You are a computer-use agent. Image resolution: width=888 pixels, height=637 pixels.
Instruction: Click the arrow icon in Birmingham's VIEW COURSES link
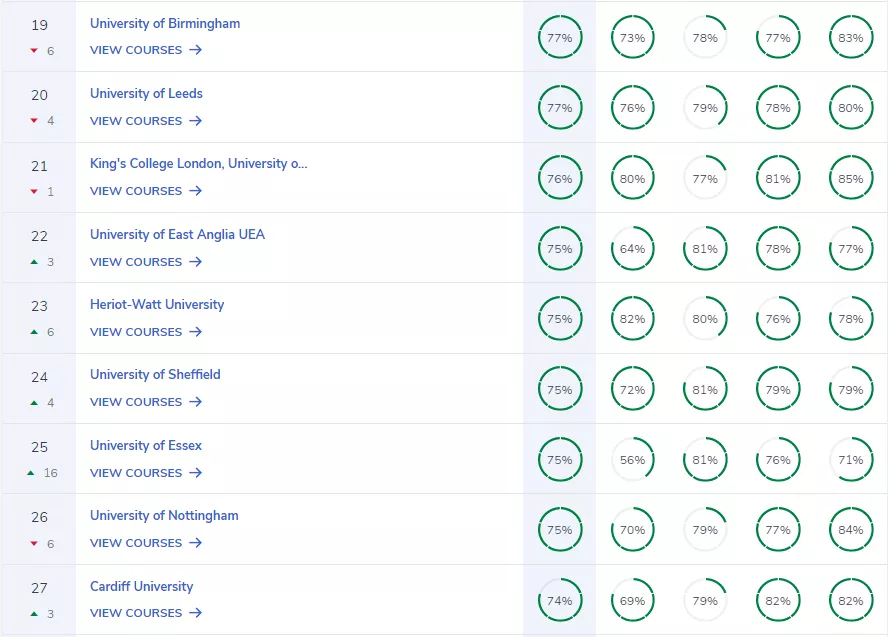point(198,50)
